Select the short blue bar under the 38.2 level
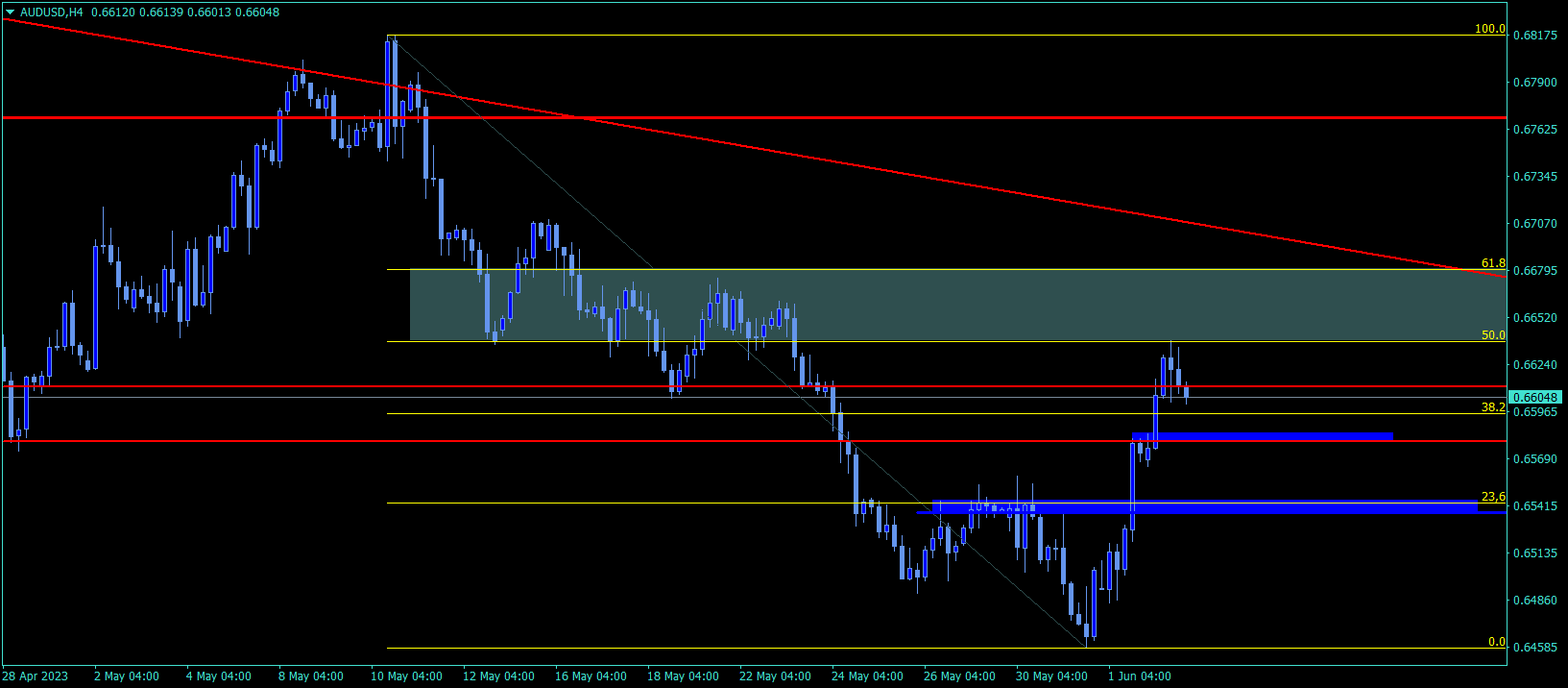 tap(1263, 436)
